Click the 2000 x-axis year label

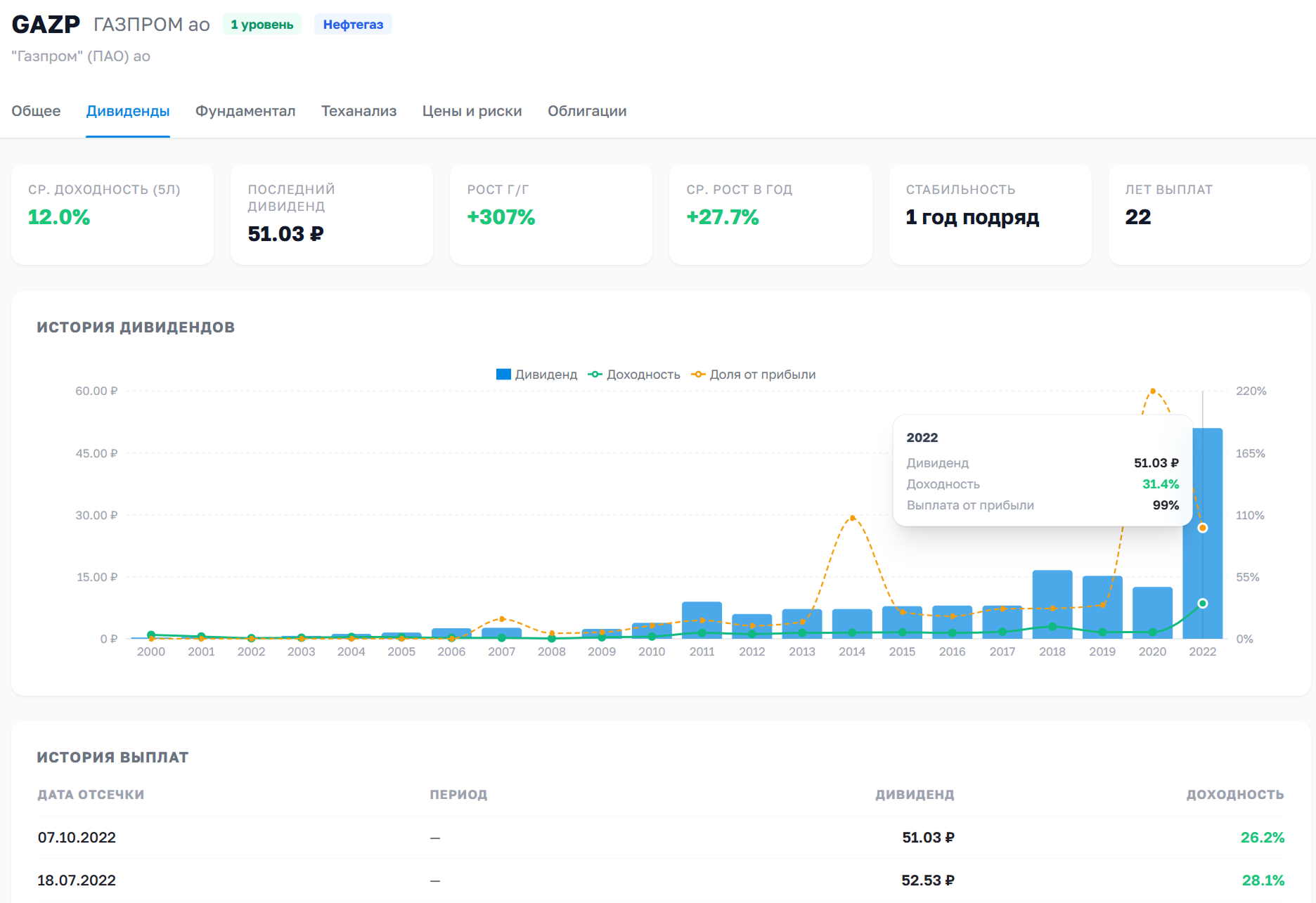tap(151, 652)
